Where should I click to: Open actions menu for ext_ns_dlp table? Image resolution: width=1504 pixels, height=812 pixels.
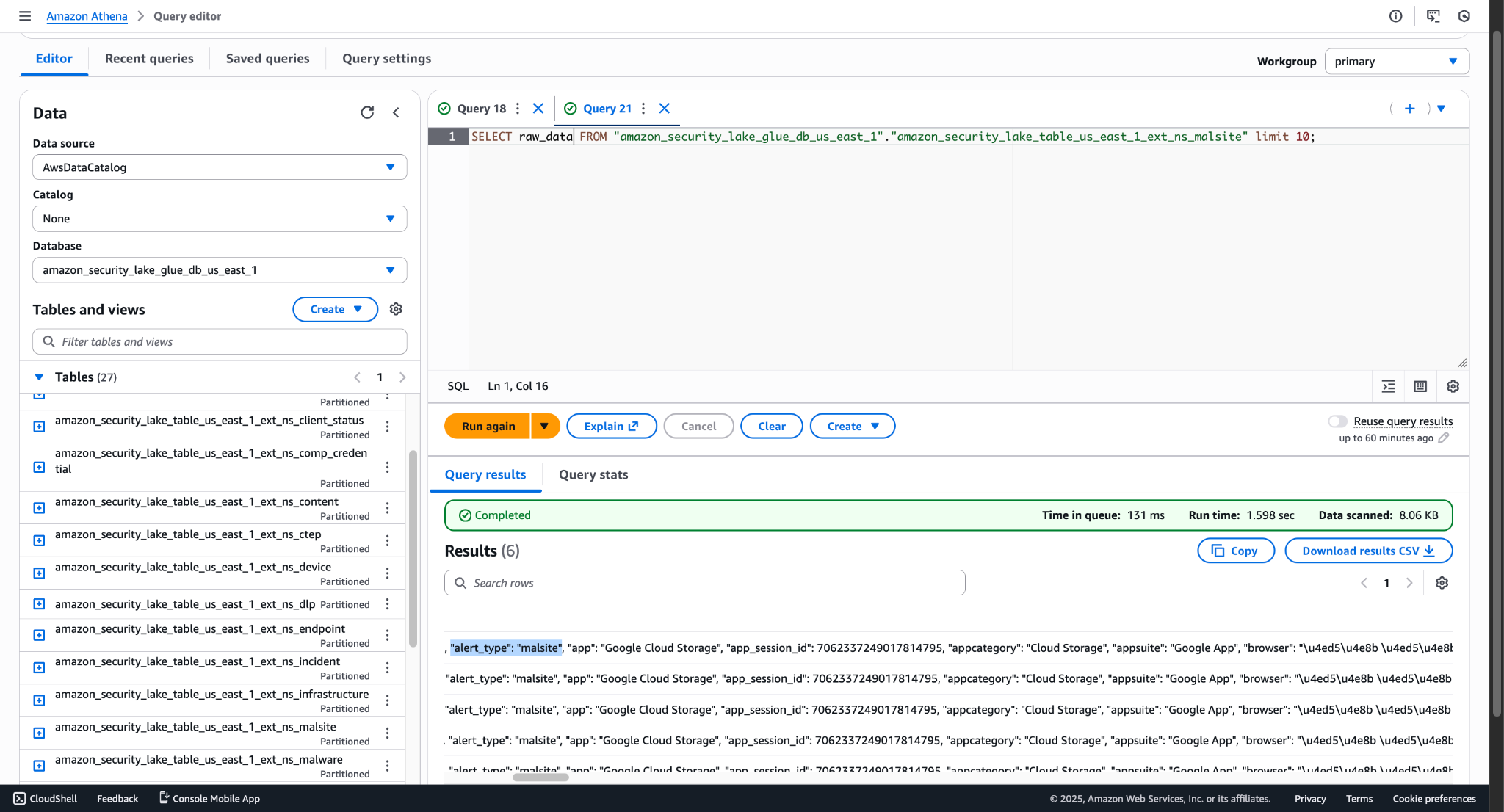(387, 604)
